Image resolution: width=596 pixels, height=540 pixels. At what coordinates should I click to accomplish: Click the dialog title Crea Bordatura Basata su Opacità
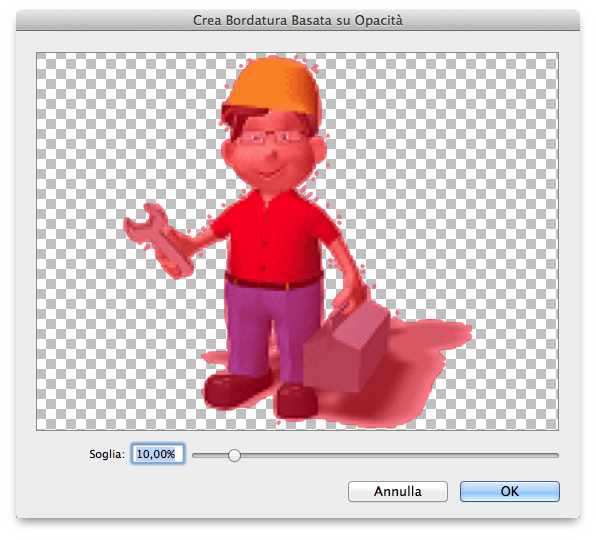click(298, 20)
